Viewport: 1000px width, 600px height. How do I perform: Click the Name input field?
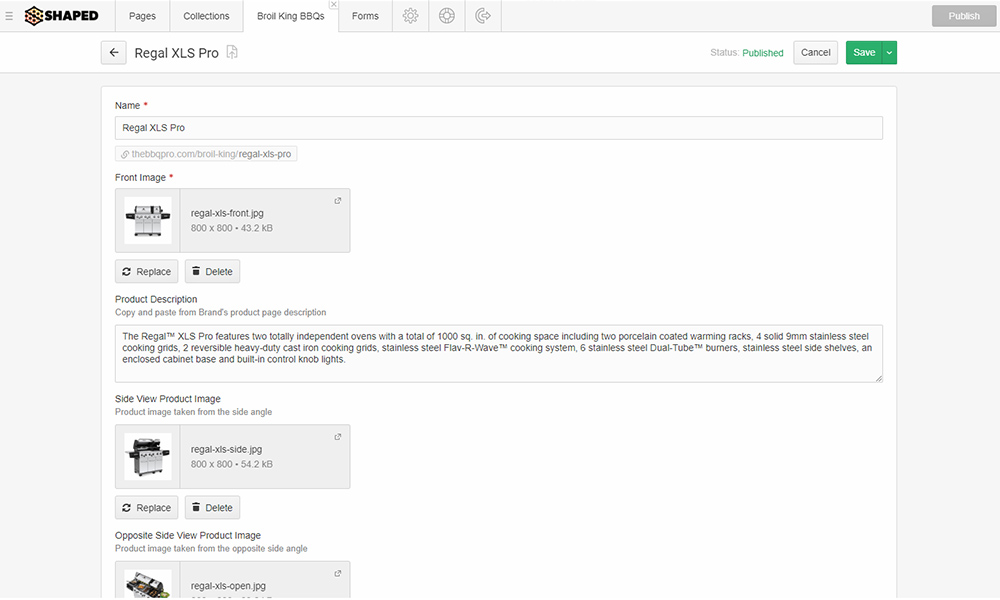pos(499,128)
